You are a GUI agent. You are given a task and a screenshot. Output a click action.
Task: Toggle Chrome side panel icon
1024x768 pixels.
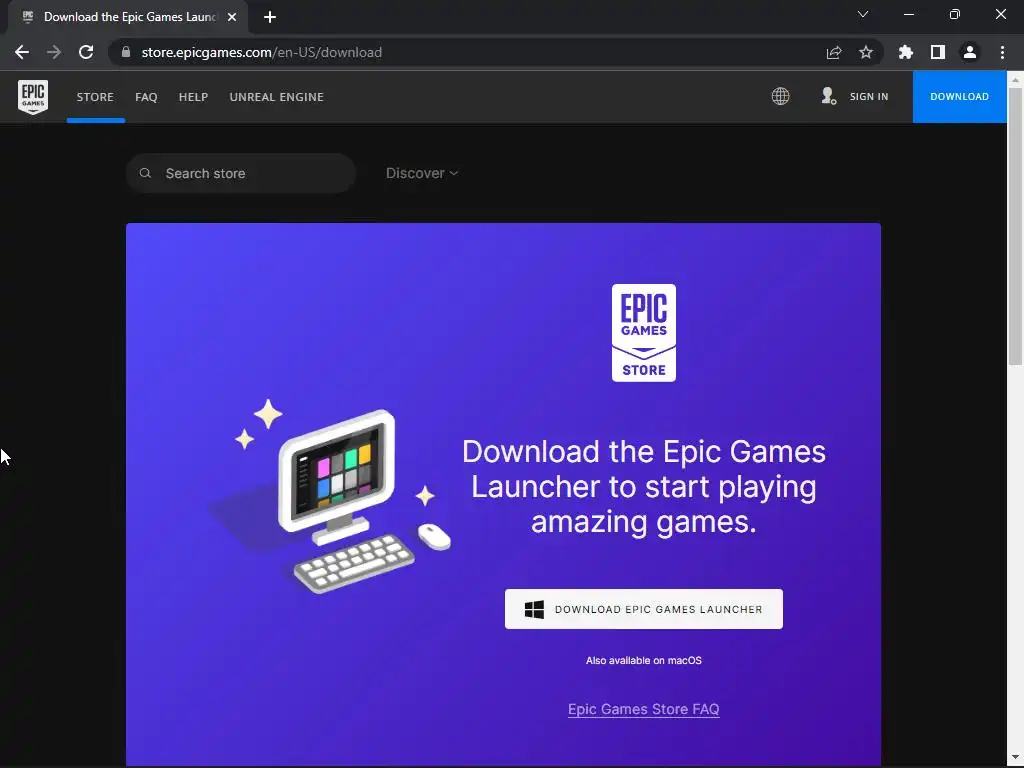(938, 52)
